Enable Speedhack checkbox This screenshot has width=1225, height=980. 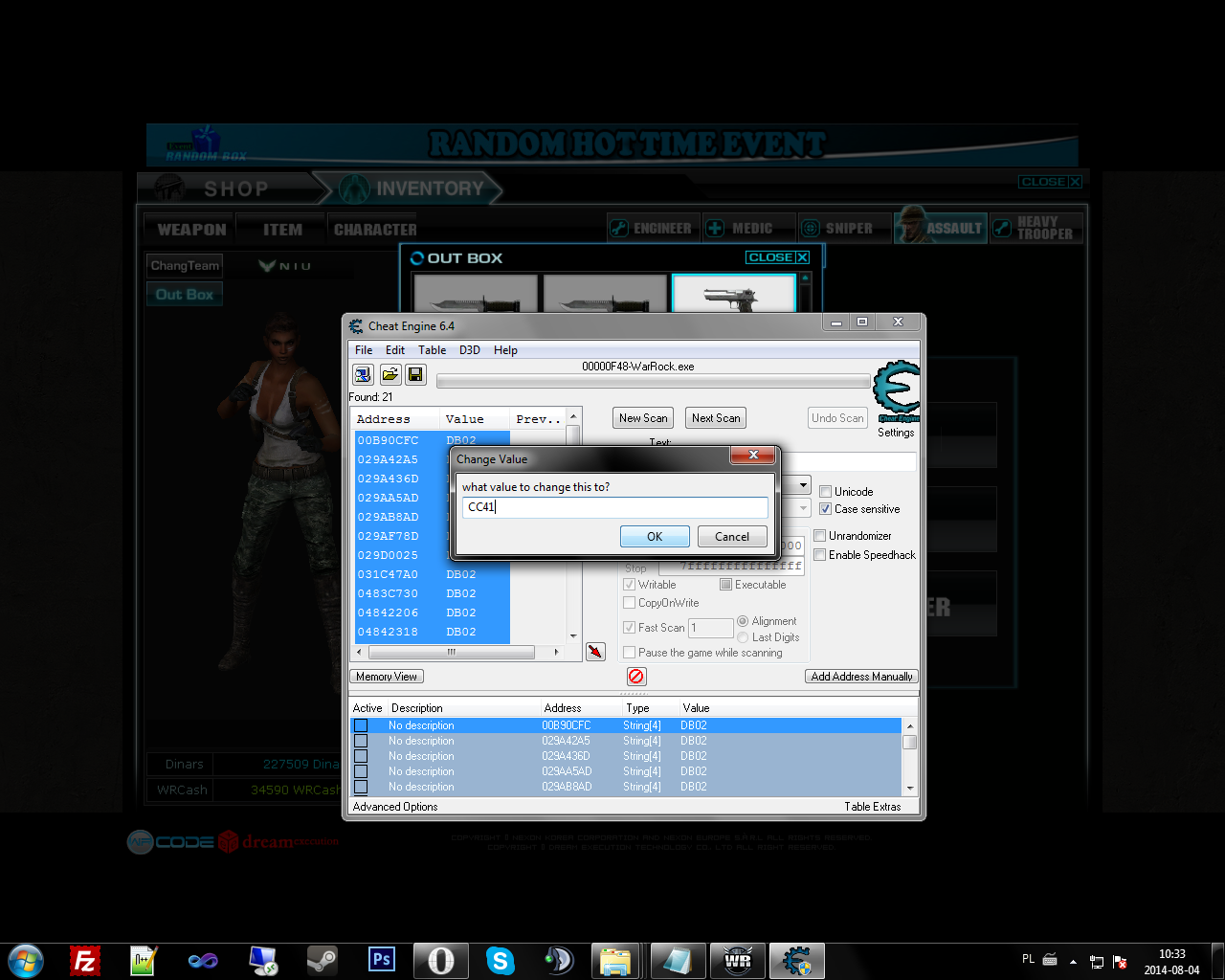(x=819, y=555)
